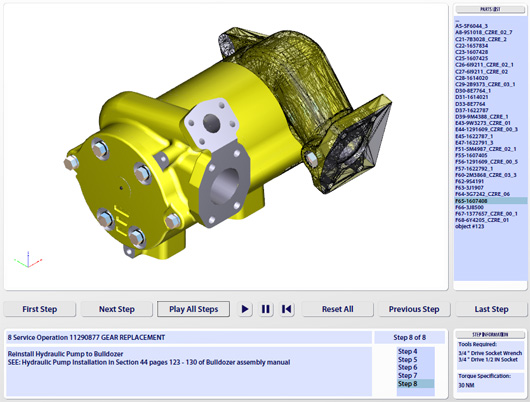Select part C22-1657834

pos(471,46)
